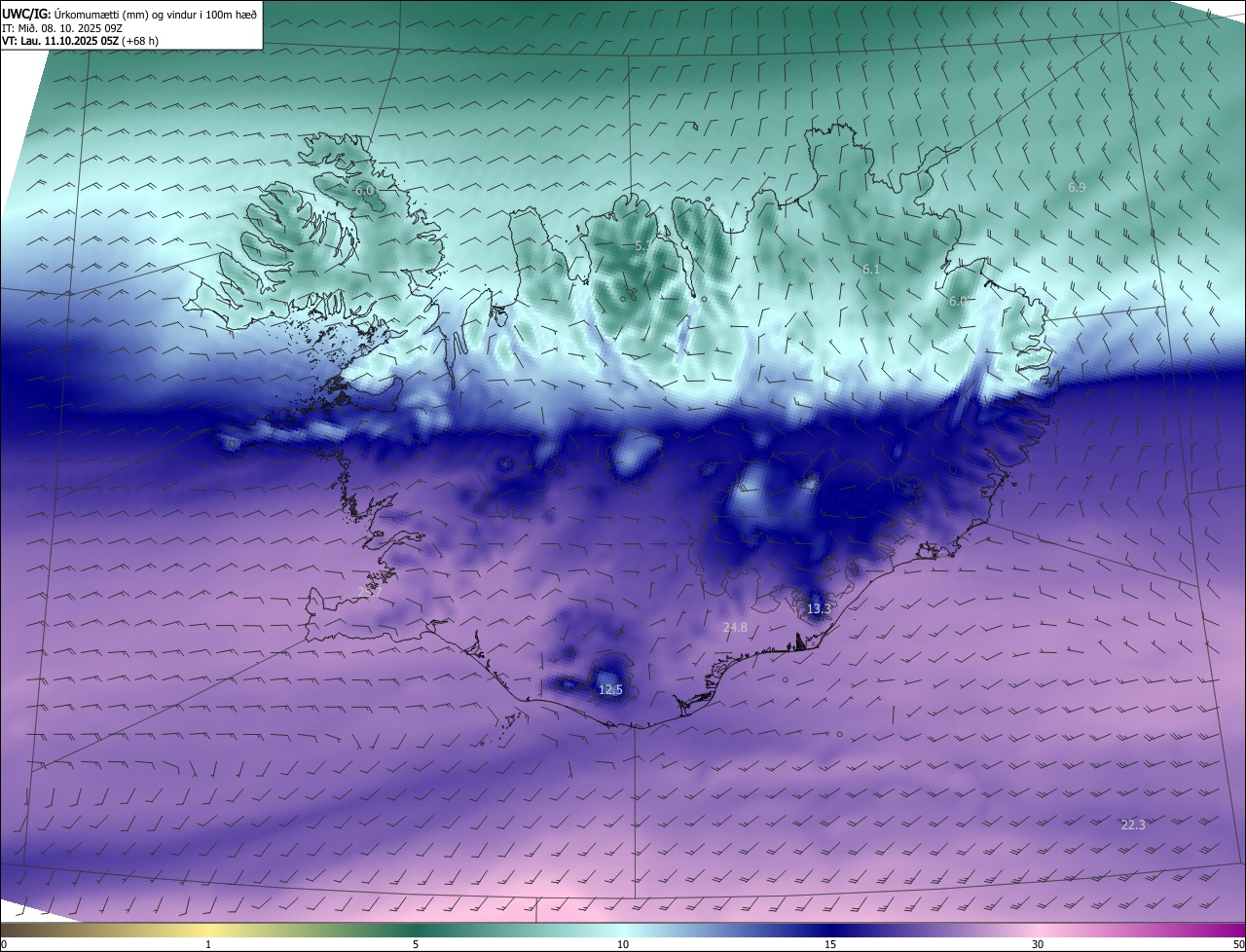Click the yellow section of the color scale
This screenshot has width=1246, height=952.
tap(208, 930)
